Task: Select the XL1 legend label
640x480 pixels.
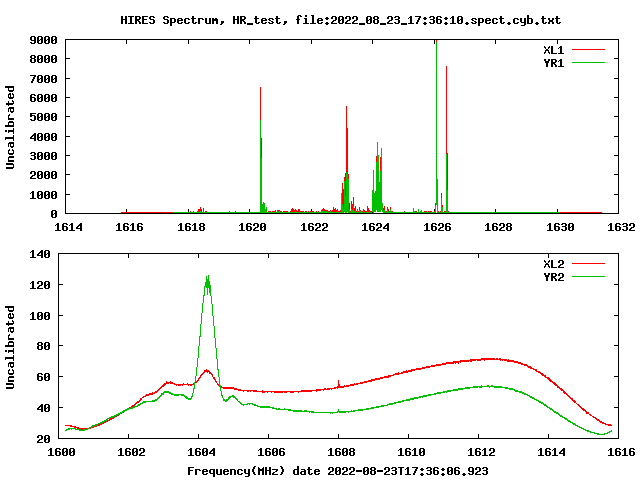Action: point(553,50)
